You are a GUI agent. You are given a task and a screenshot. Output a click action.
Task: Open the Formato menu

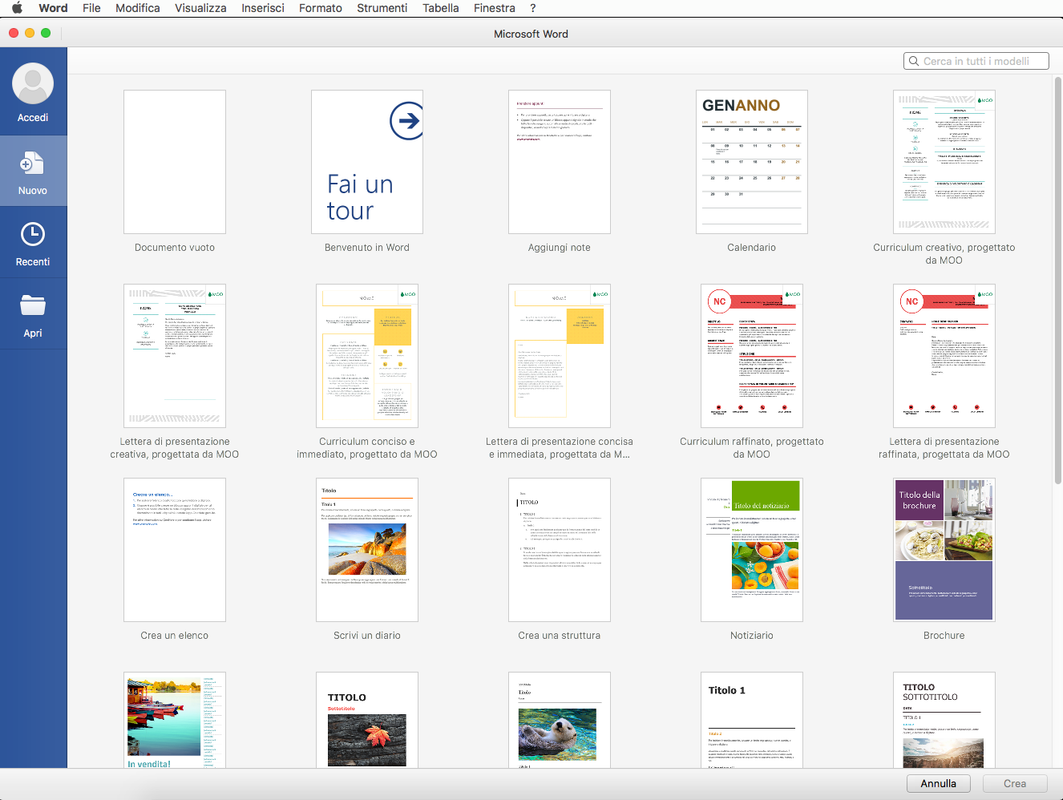pyautogui.click(x=321, y=8)
